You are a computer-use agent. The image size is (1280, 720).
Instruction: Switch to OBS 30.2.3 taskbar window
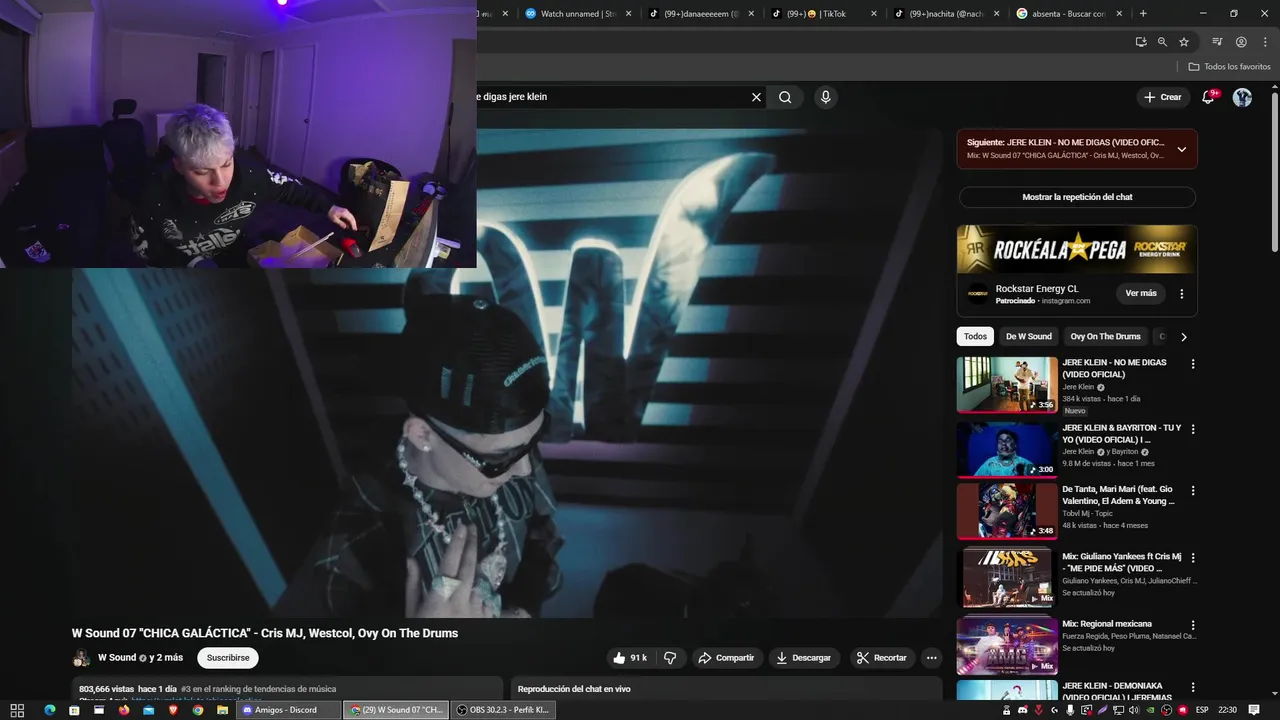[x=503, y=710]
